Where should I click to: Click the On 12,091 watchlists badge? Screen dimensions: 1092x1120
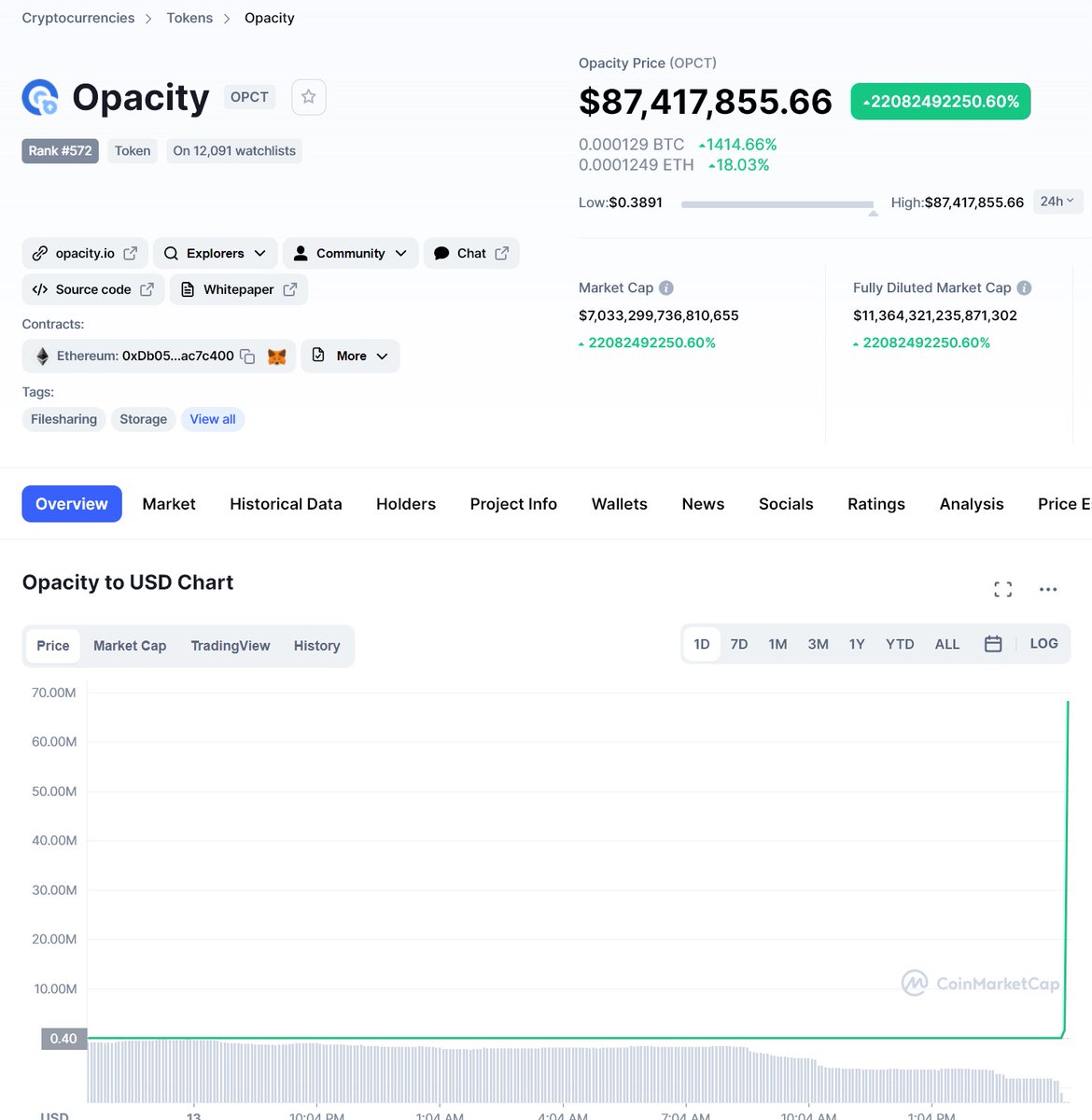tap(234, 151)
